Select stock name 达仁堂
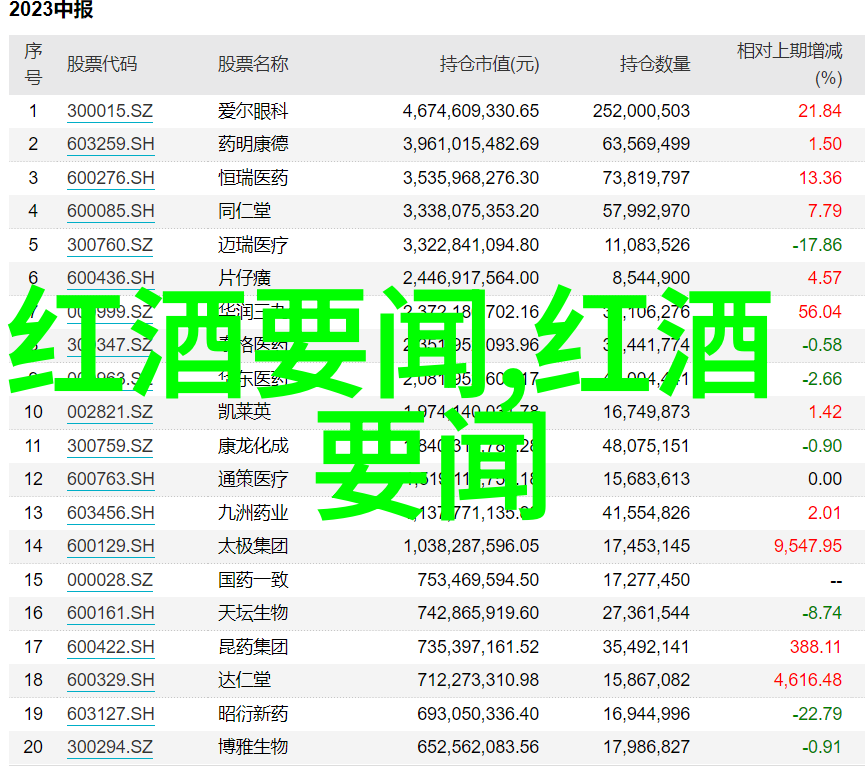Viewport: 865px width, 776px height. click(x=244, y=680)
